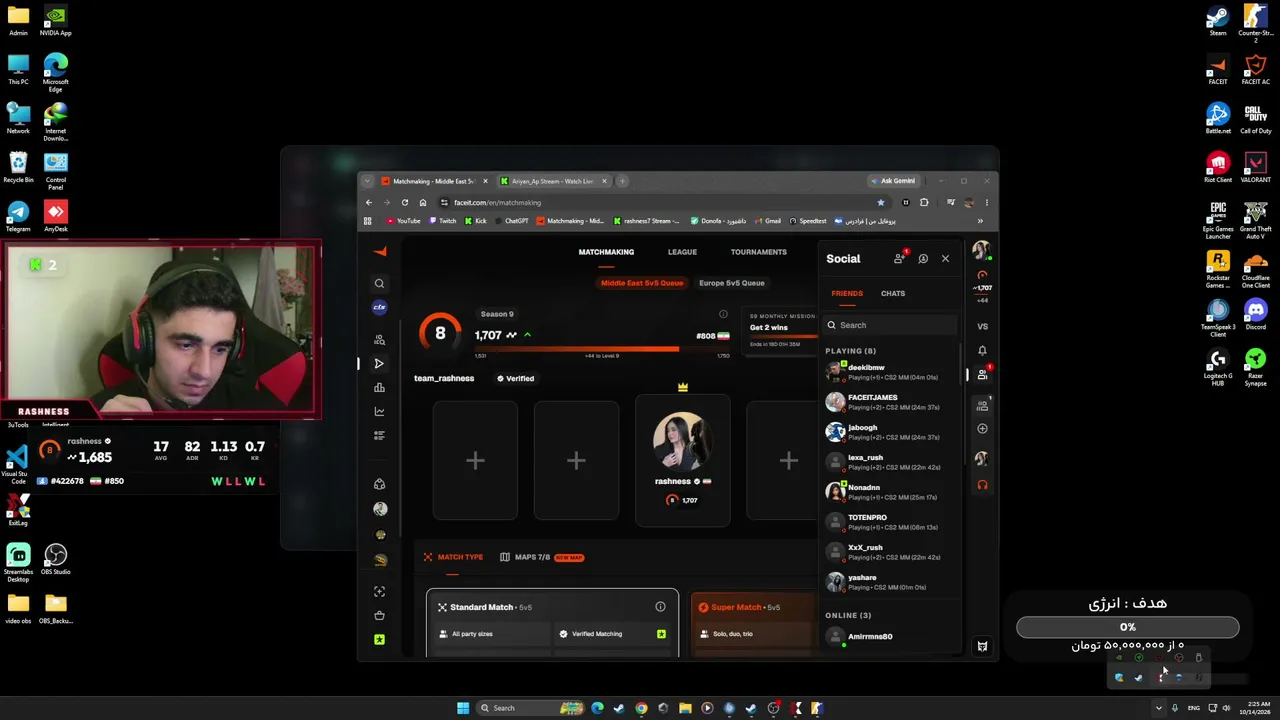Open the FACEIT search icon in sidebar

pos(379,283)
